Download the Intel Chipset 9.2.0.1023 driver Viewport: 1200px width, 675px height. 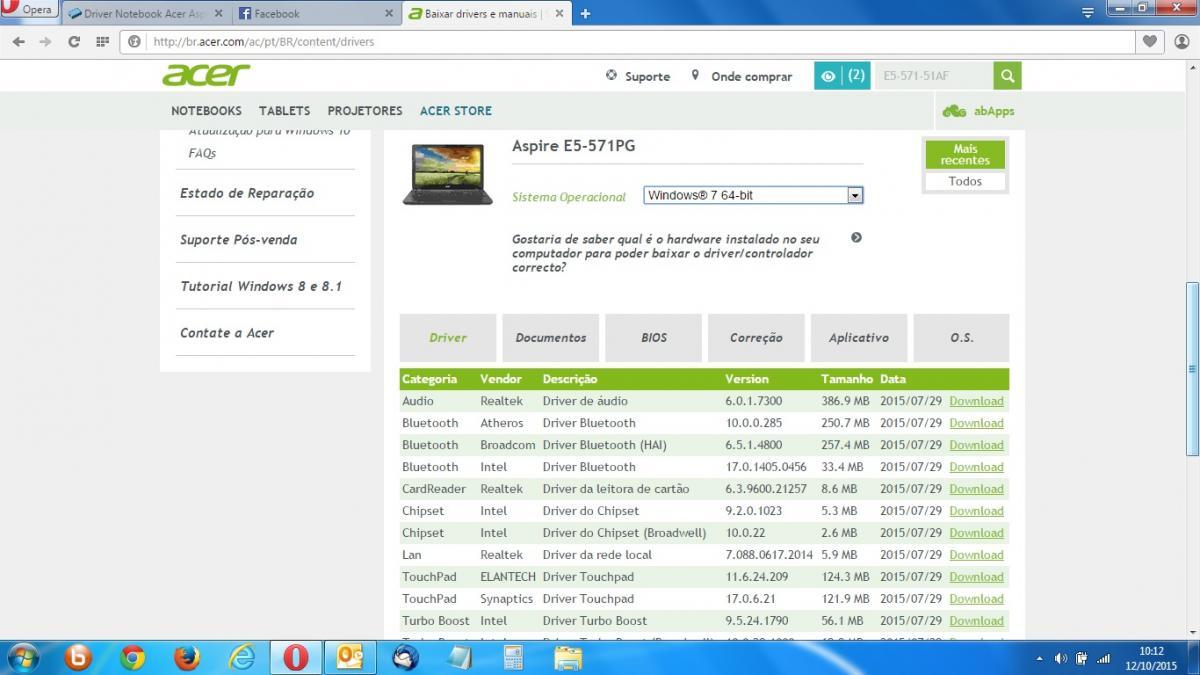point(976,511)
